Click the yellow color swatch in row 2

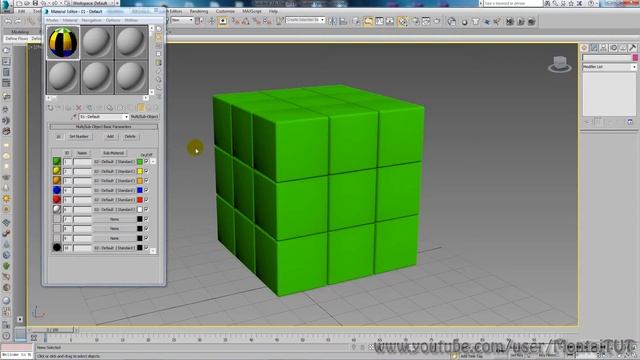pos(140,171)
